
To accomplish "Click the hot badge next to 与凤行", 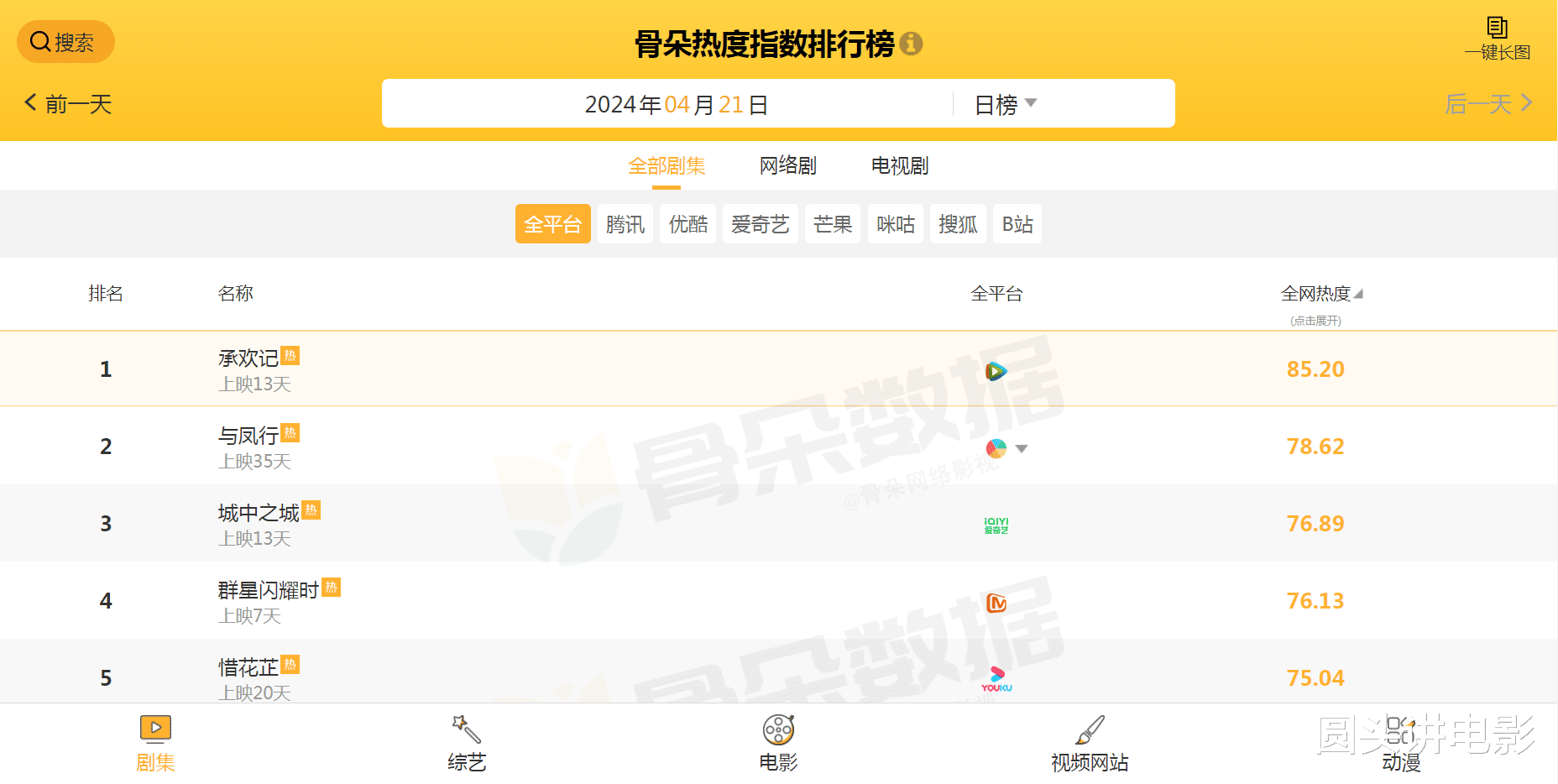I will click(290, 433).
